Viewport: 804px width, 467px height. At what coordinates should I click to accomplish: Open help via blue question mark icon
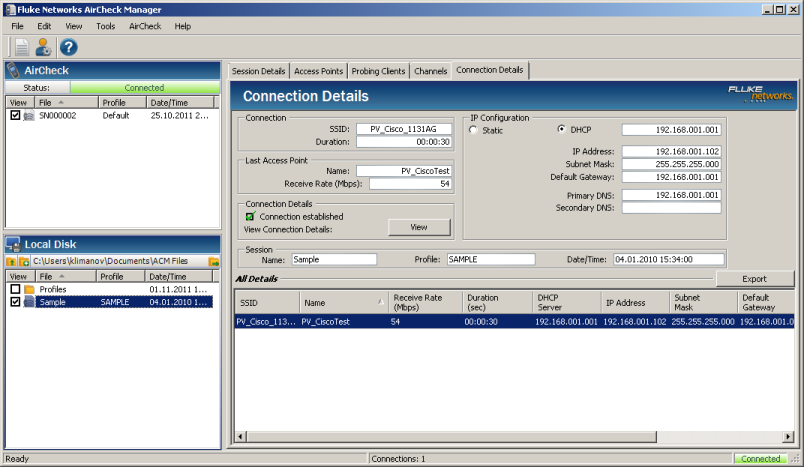(x=68, y=48)
